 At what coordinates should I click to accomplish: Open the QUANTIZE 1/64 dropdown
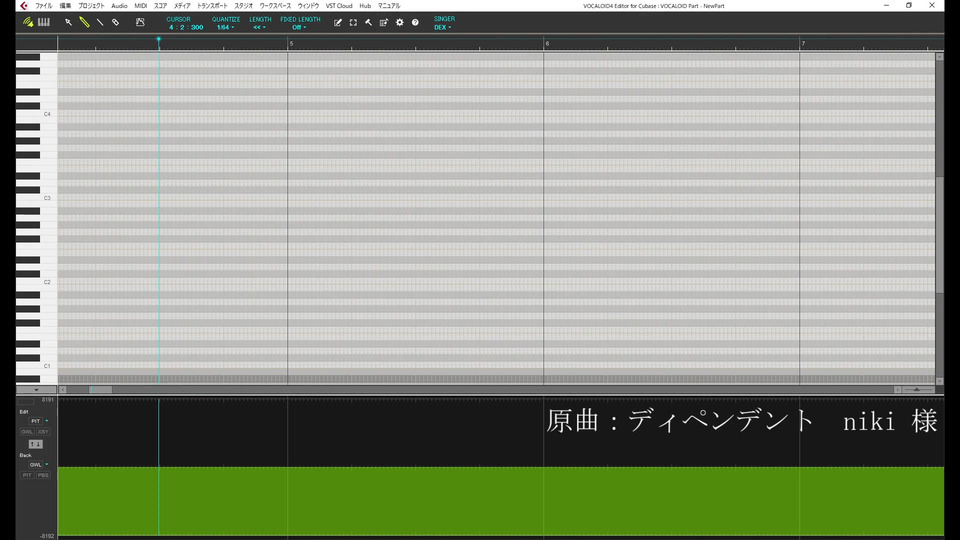click(x=225, y=28)
